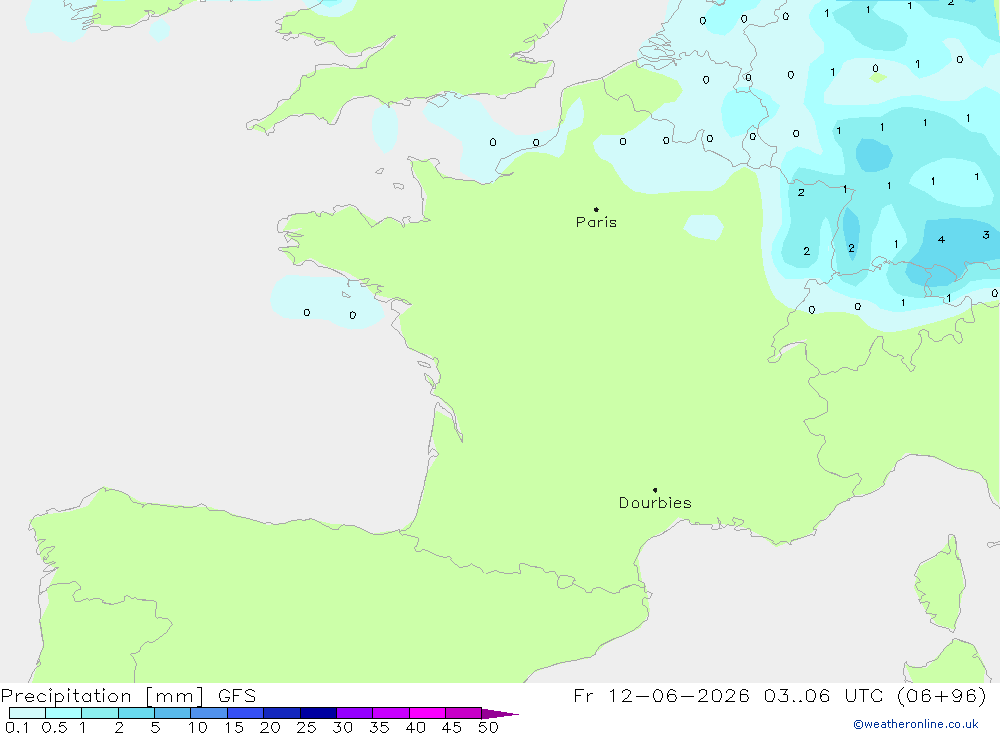The height and width of the screenshot is (733, 1000).
Task: Click the '3' precipitation value on map
Action: click(x=986, y=235)
